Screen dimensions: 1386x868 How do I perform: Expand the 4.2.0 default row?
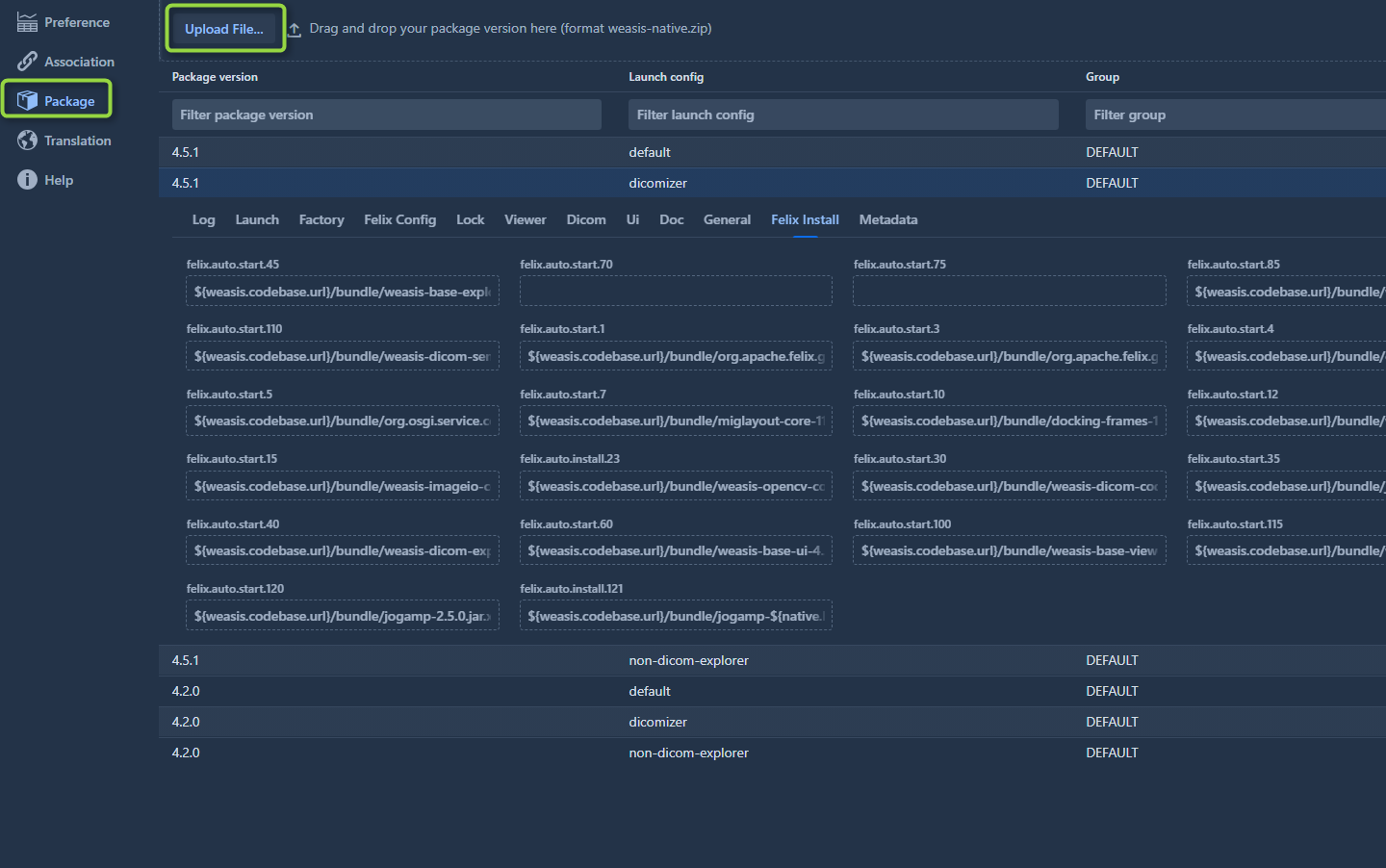772,691
